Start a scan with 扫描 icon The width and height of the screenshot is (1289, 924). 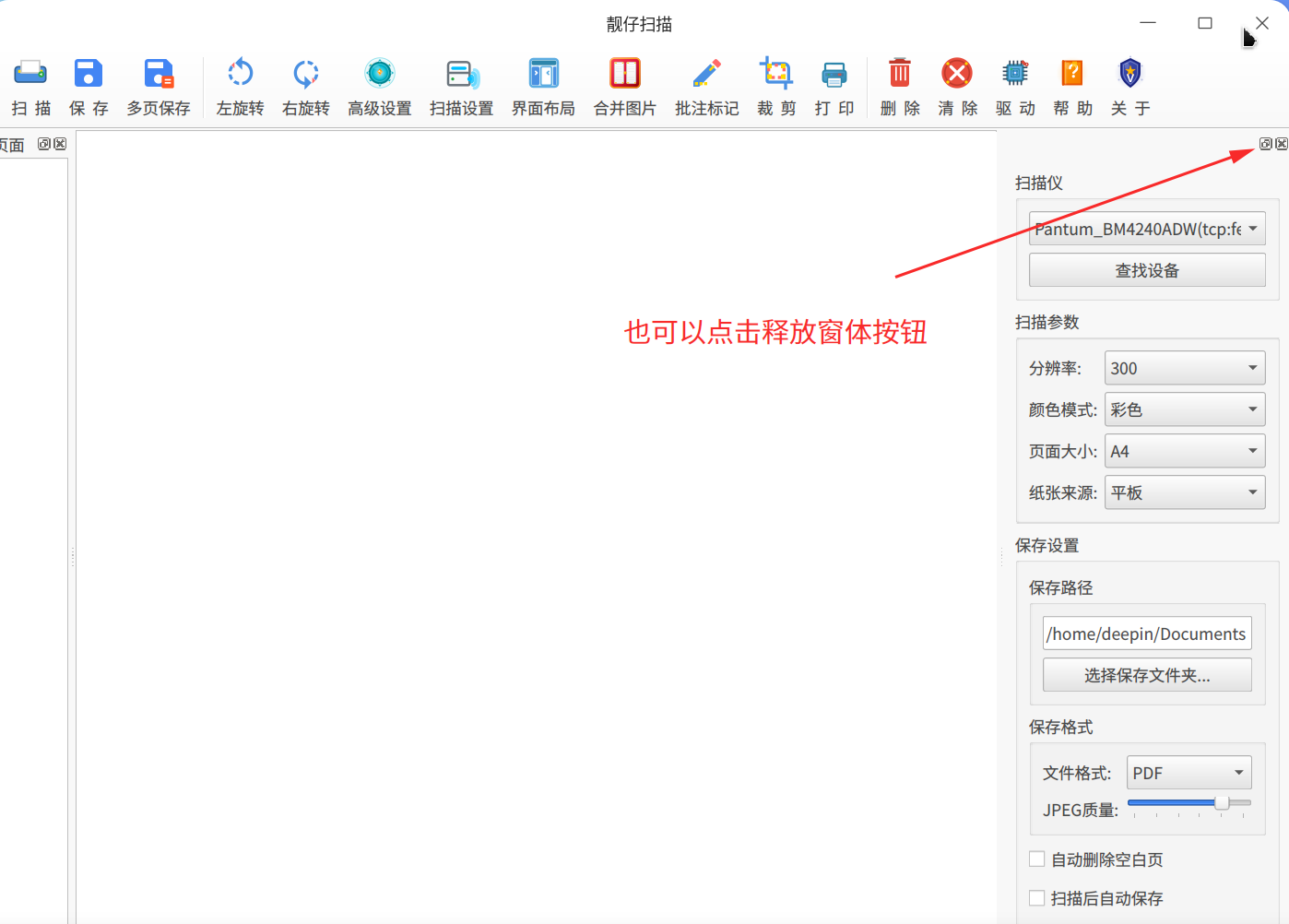pyautogui.click(x=30, y=74)
